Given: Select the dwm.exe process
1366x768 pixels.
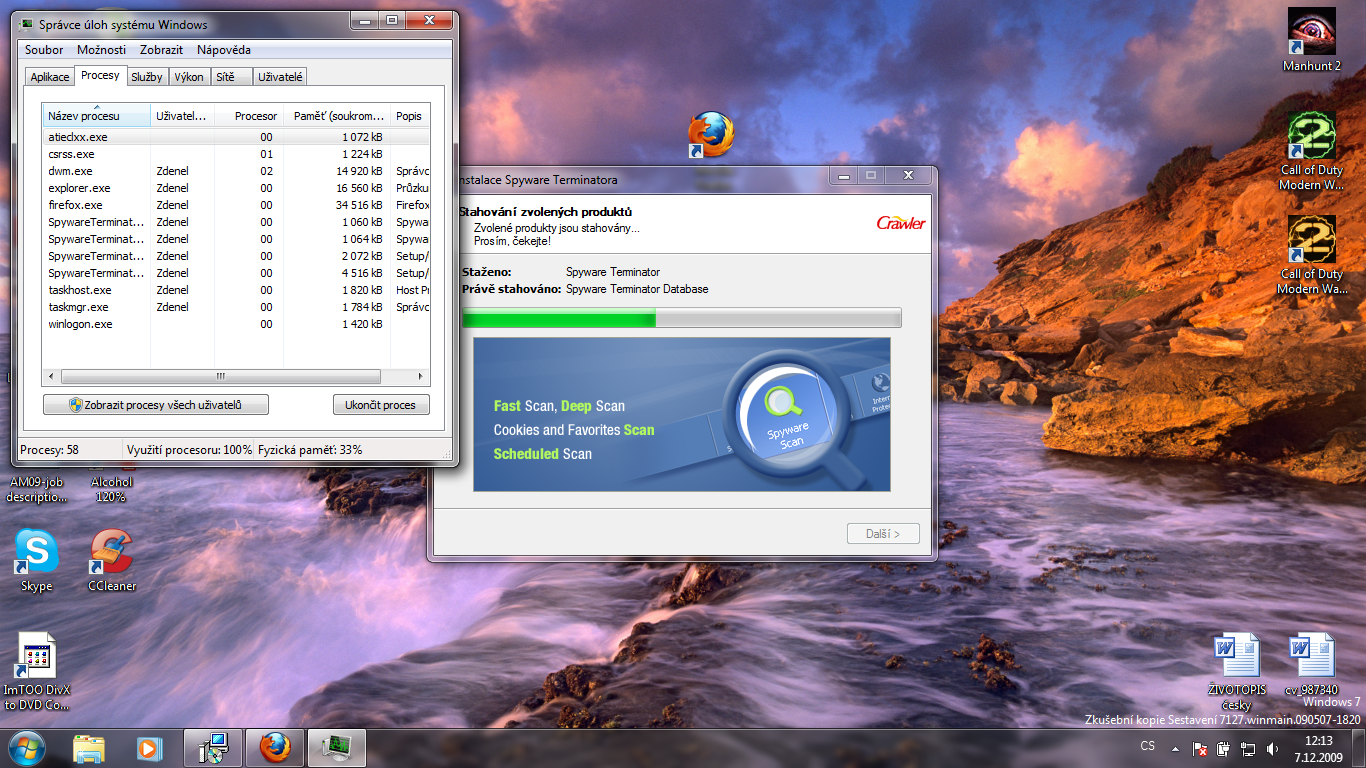Looking at the screenshot, I should pos(236,171).
